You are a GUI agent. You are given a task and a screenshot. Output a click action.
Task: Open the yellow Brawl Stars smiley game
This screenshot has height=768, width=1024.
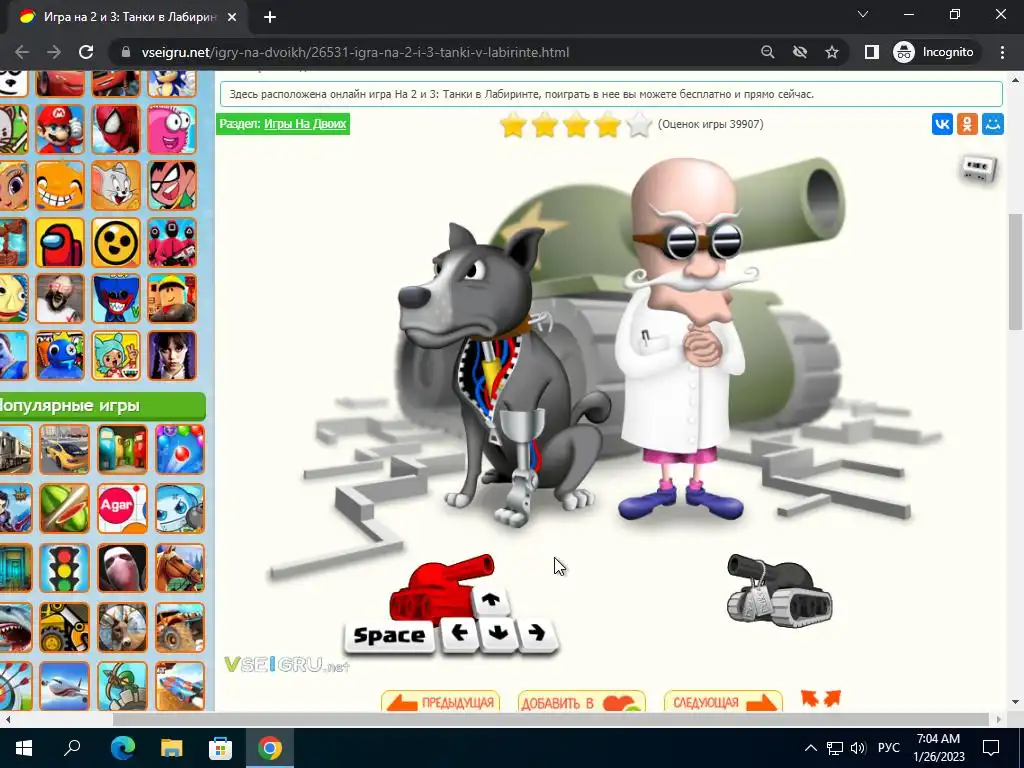click(116, 242)
